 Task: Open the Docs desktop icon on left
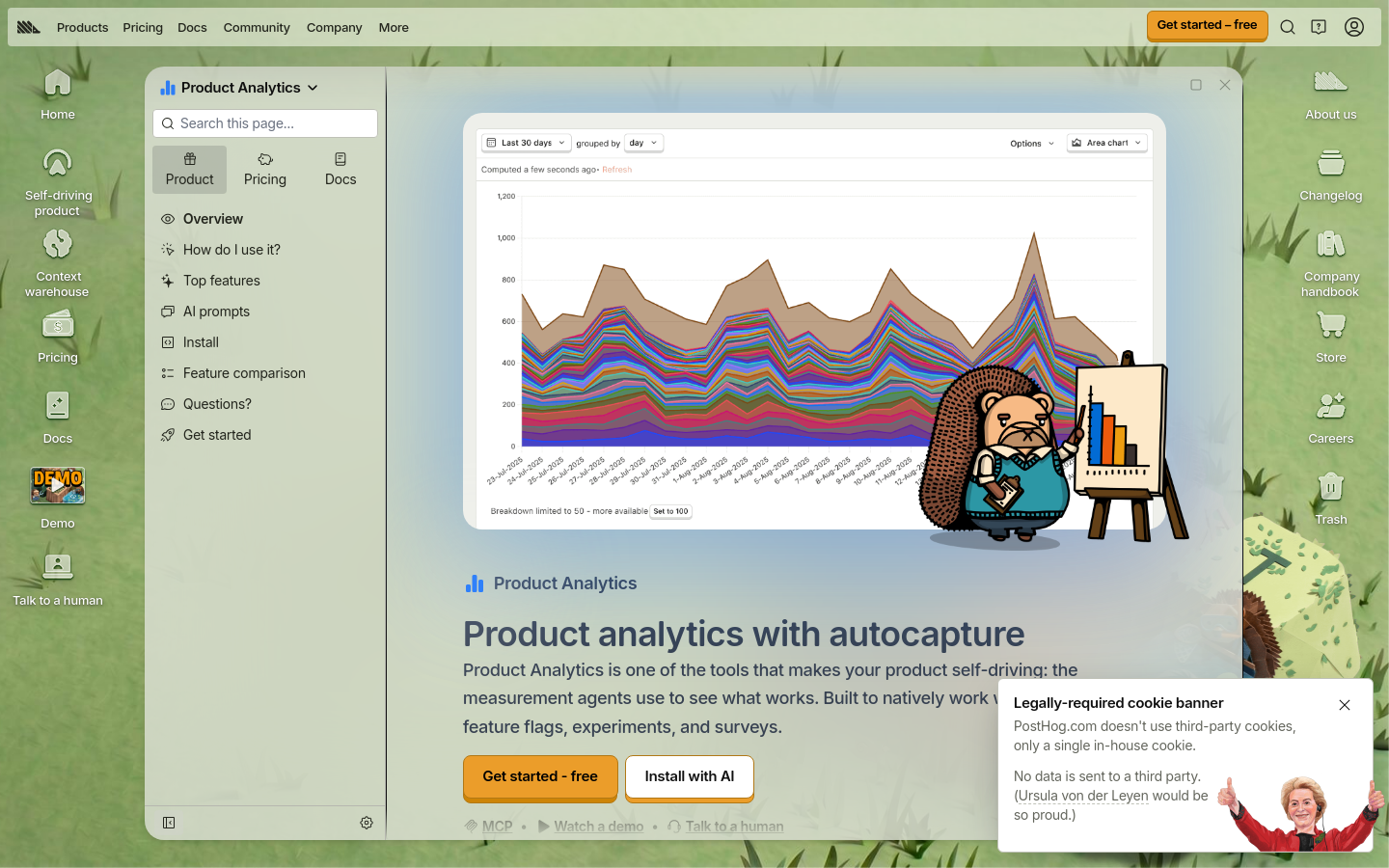click(58, 418)
